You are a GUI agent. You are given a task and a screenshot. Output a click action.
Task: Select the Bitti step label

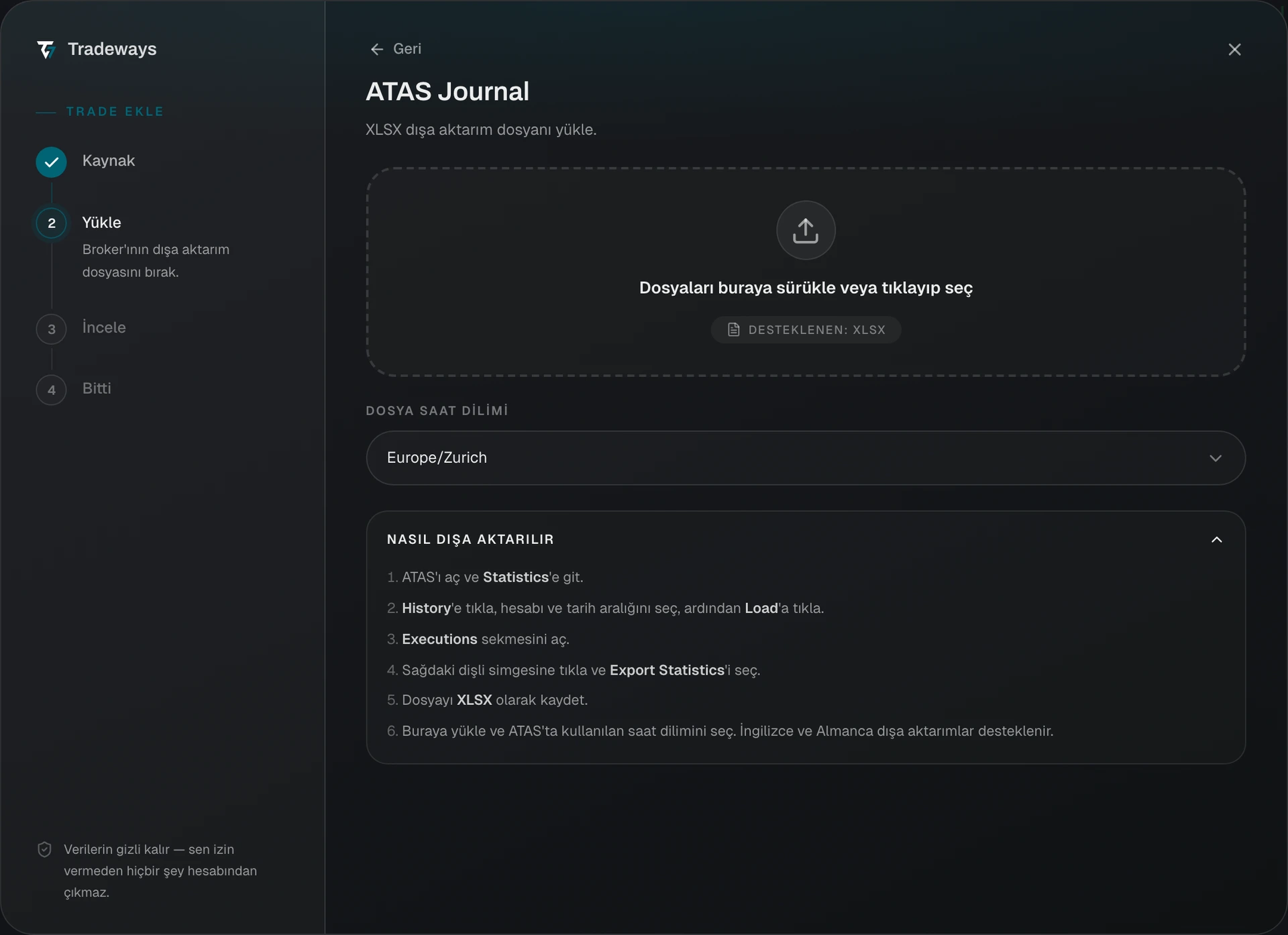click(x=97, y=388)
